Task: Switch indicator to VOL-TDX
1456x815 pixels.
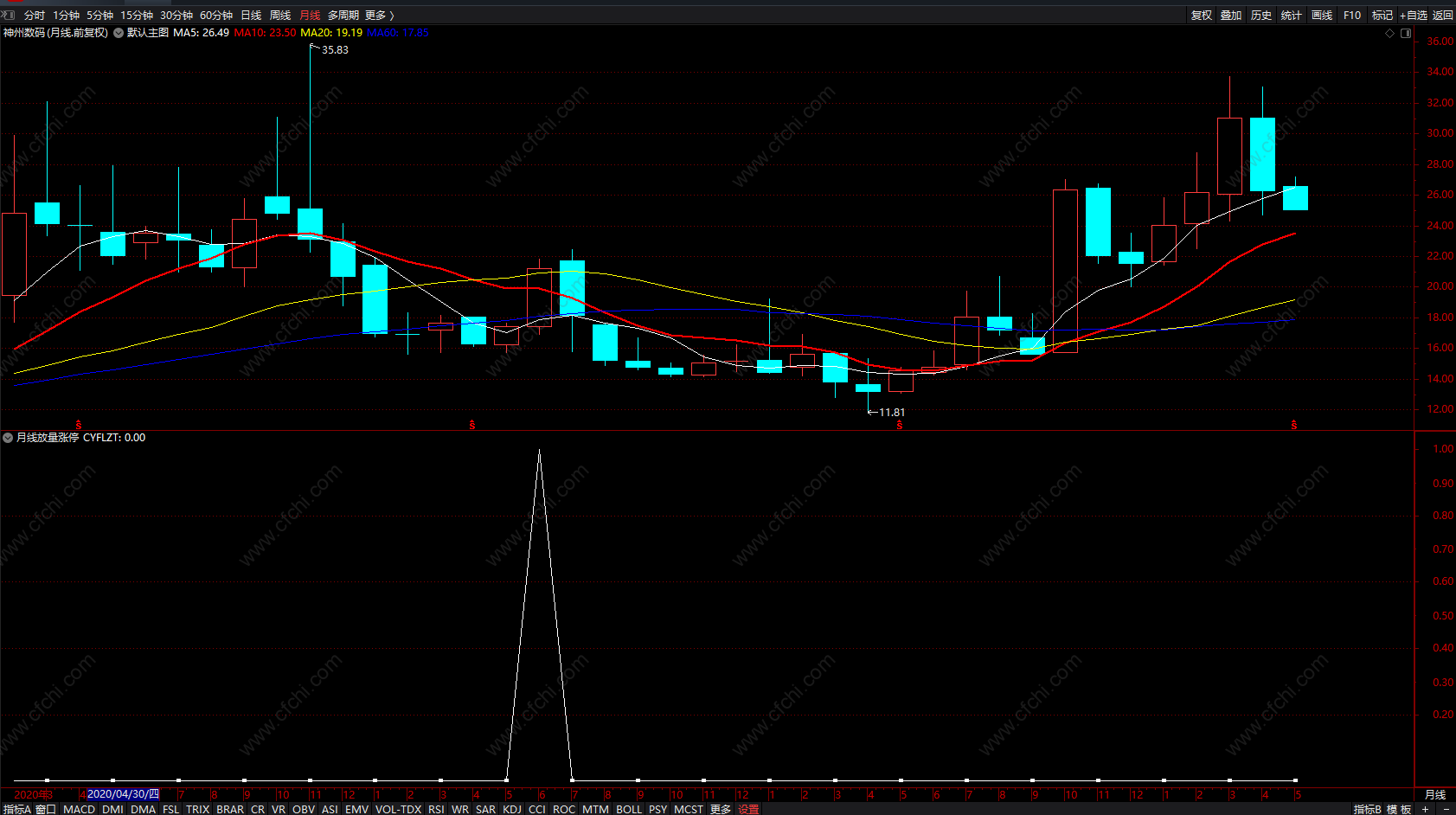Action: tap(398, 809)
